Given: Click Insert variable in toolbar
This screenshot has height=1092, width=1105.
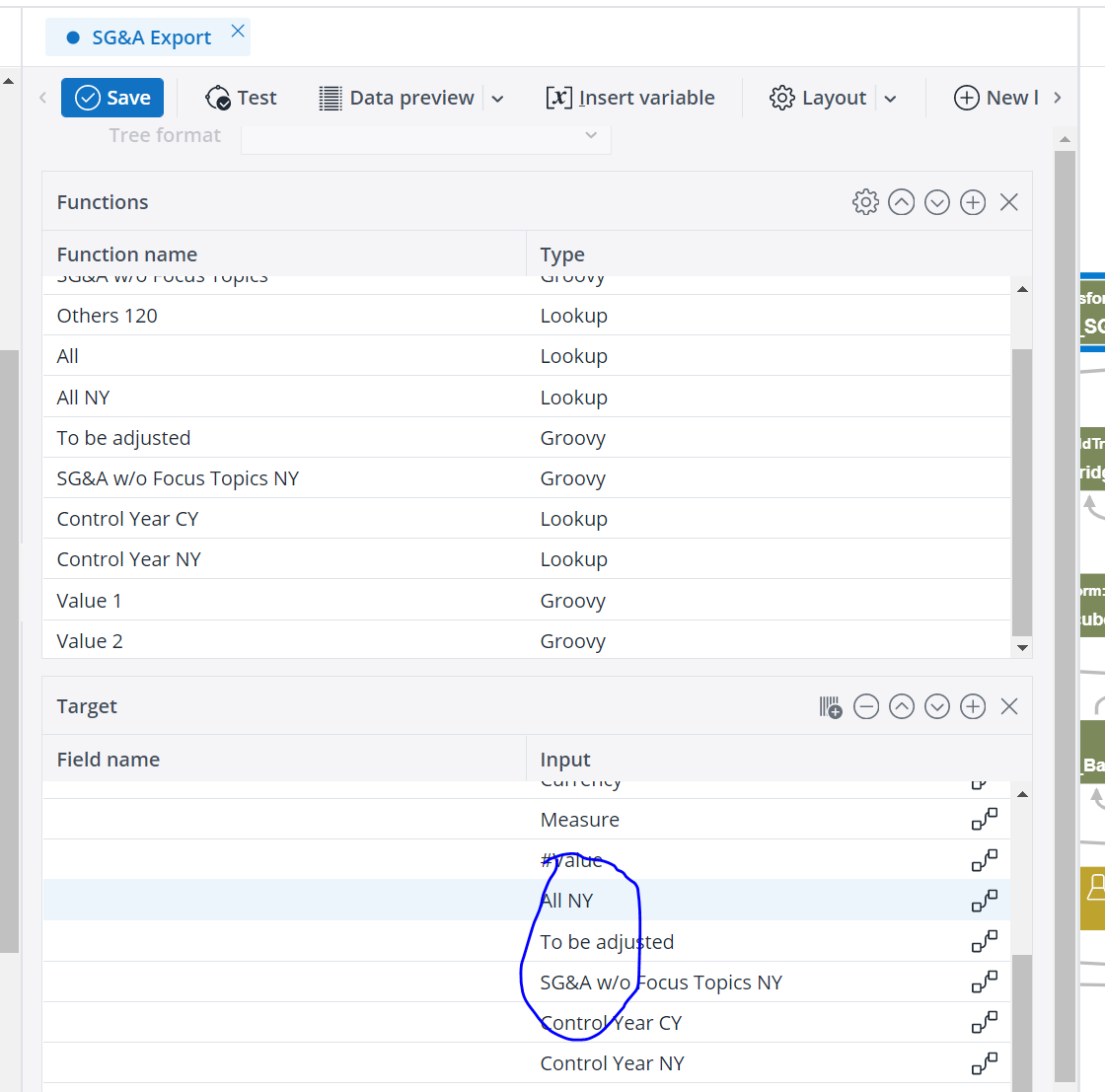Looking at the screenshot, I should pyautogui.click(x=630, y=98).
